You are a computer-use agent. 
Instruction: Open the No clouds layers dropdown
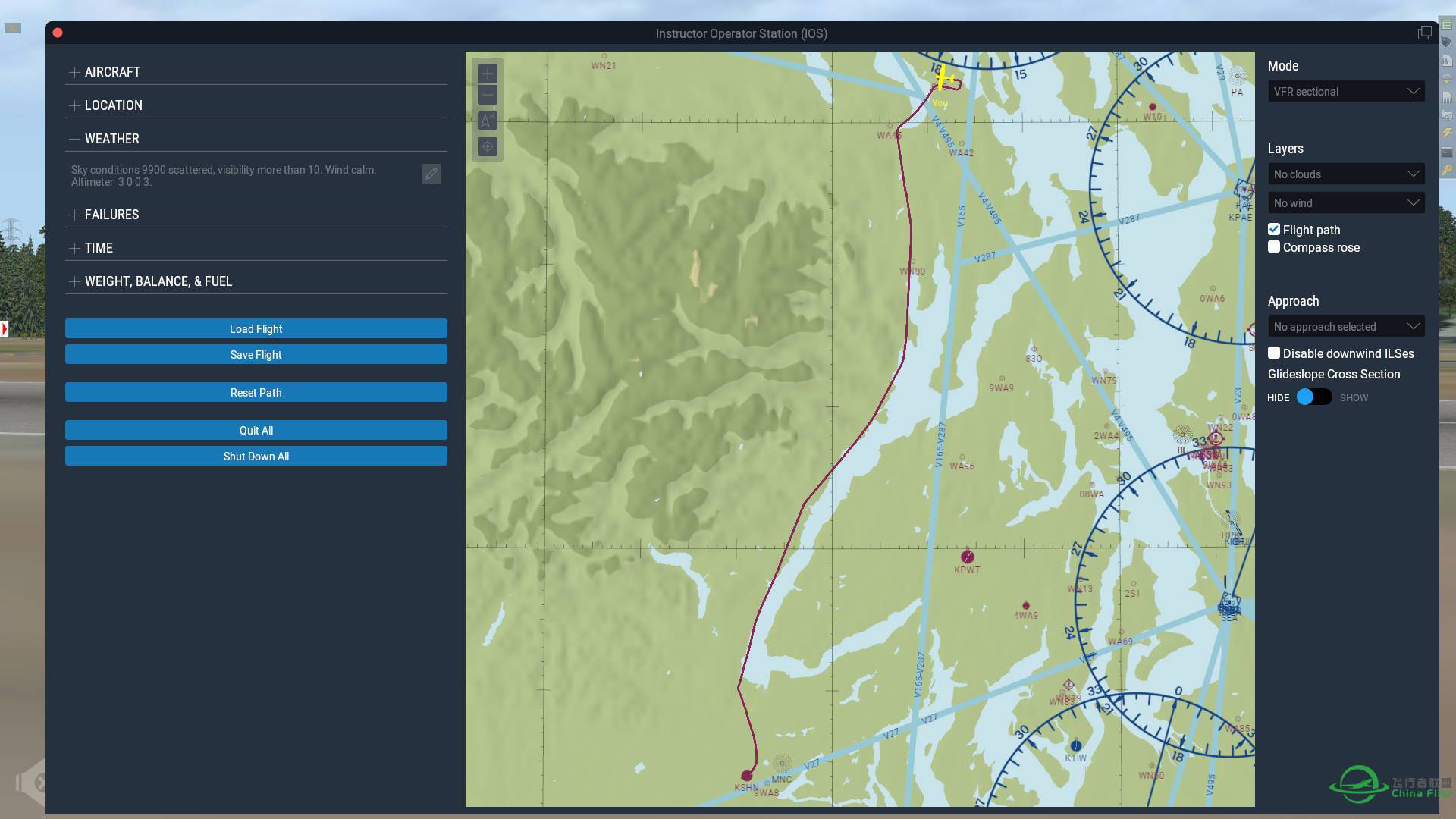click(x=1345, y=173)
